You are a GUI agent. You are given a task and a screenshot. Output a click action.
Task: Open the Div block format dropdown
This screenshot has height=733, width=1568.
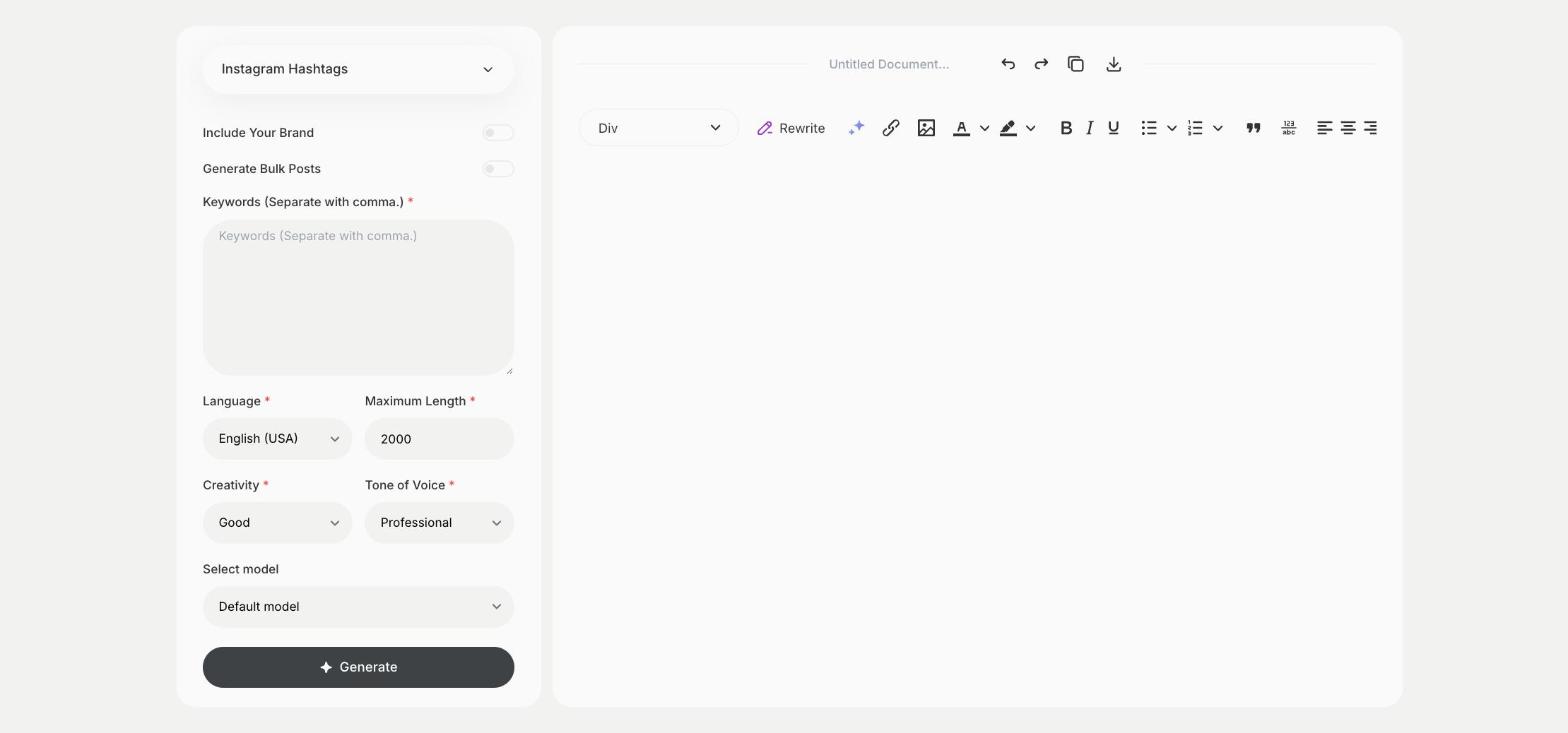pyautogui.click(x=659, y=128)
